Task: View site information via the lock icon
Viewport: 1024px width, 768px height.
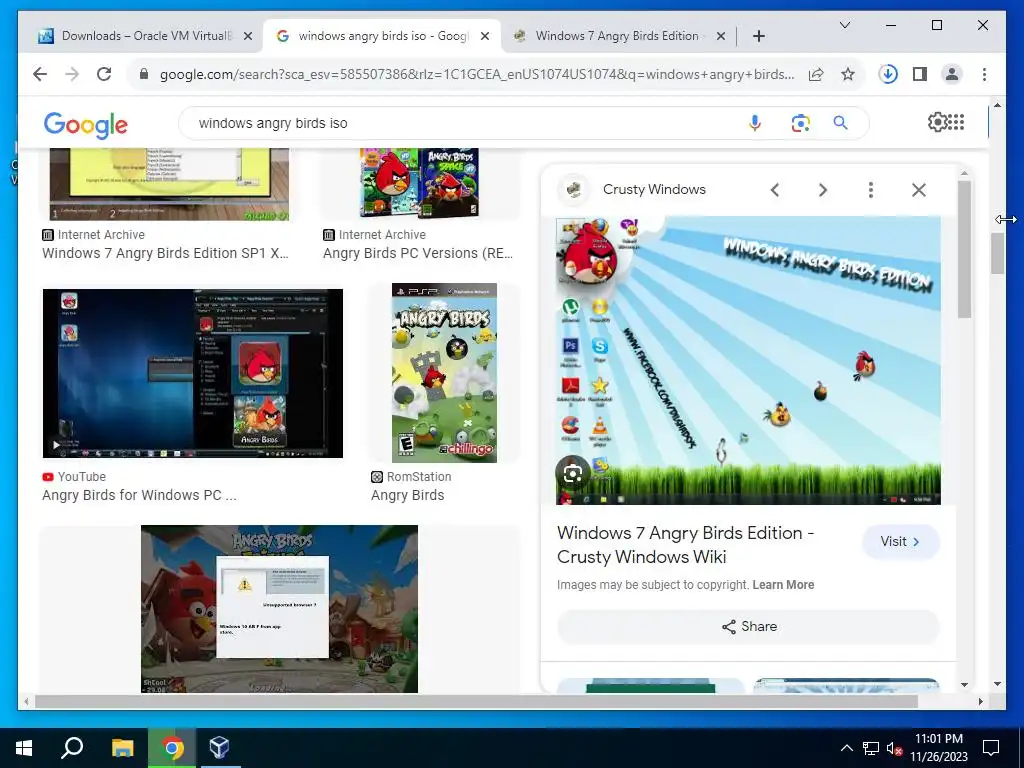Action: 144,74
